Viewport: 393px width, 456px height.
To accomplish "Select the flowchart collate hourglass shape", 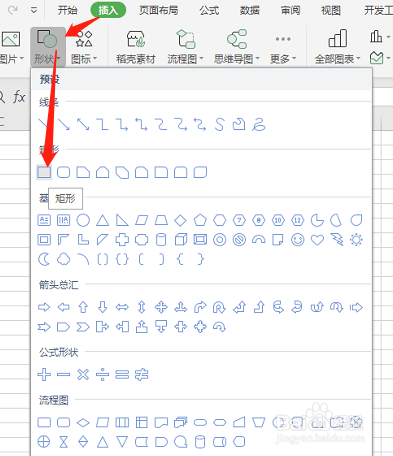I will (63, 442).
